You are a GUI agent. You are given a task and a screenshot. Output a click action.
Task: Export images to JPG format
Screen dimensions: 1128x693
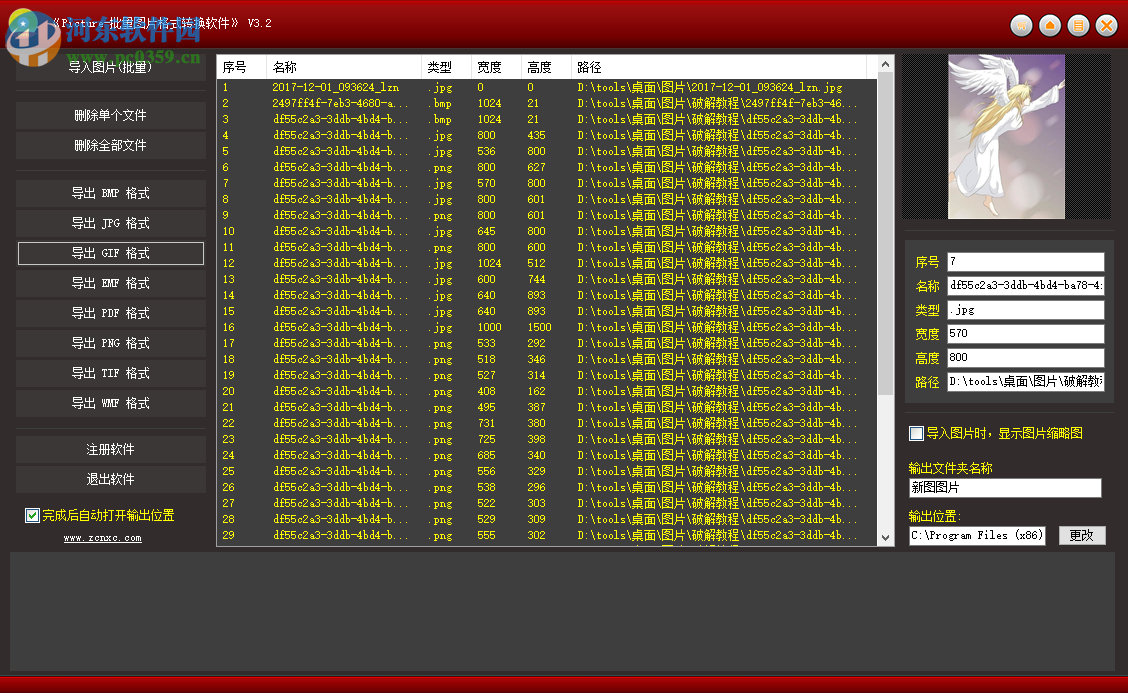tap(110, 224)
